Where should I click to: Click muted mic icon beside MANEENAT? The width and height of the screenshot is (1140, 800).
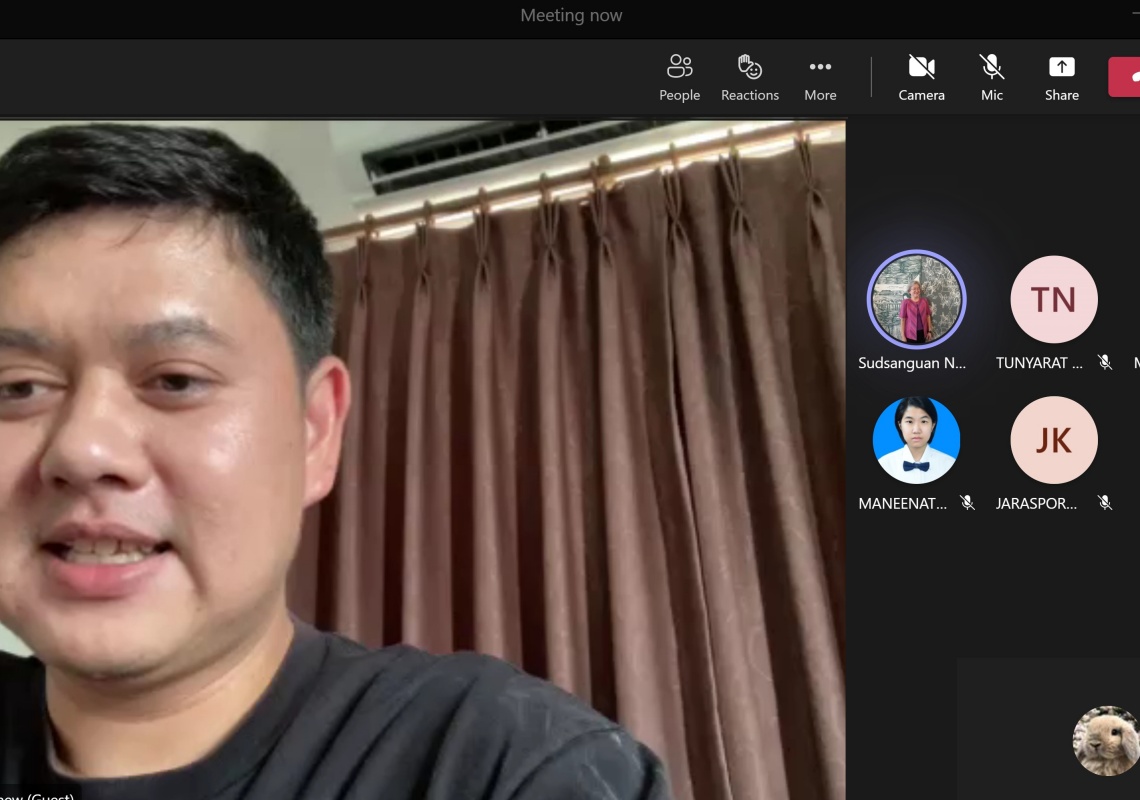pyautogui.click(x=967, y=503)
